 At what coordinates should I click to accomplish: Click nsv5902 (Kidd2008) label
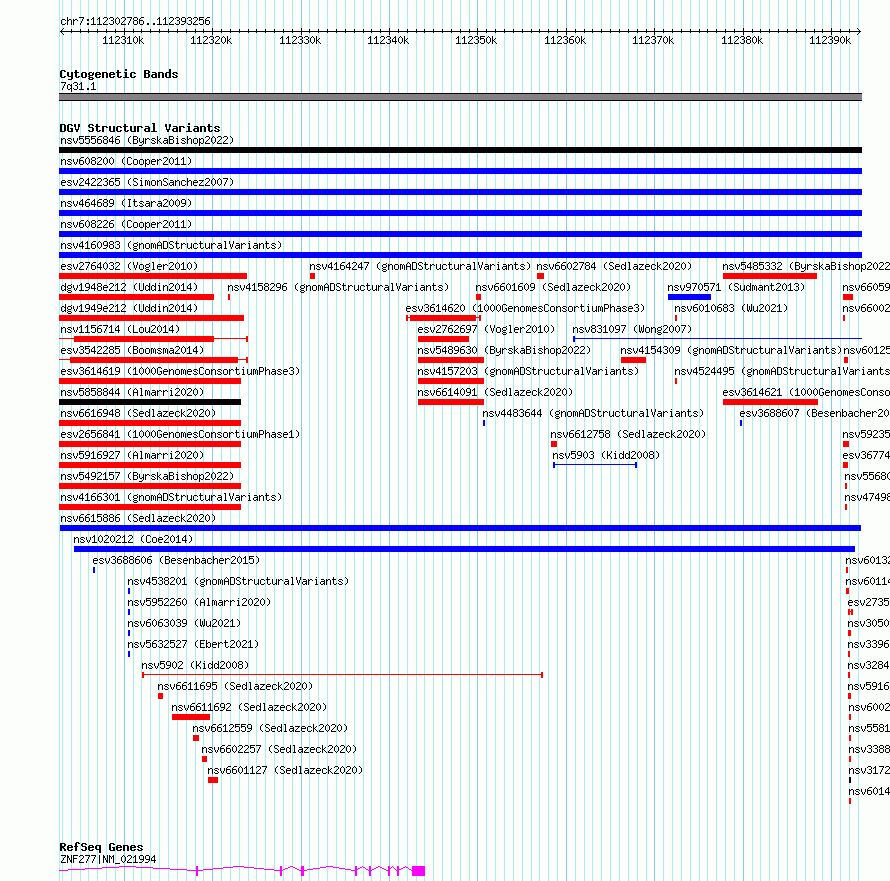[x=195, y=665]
